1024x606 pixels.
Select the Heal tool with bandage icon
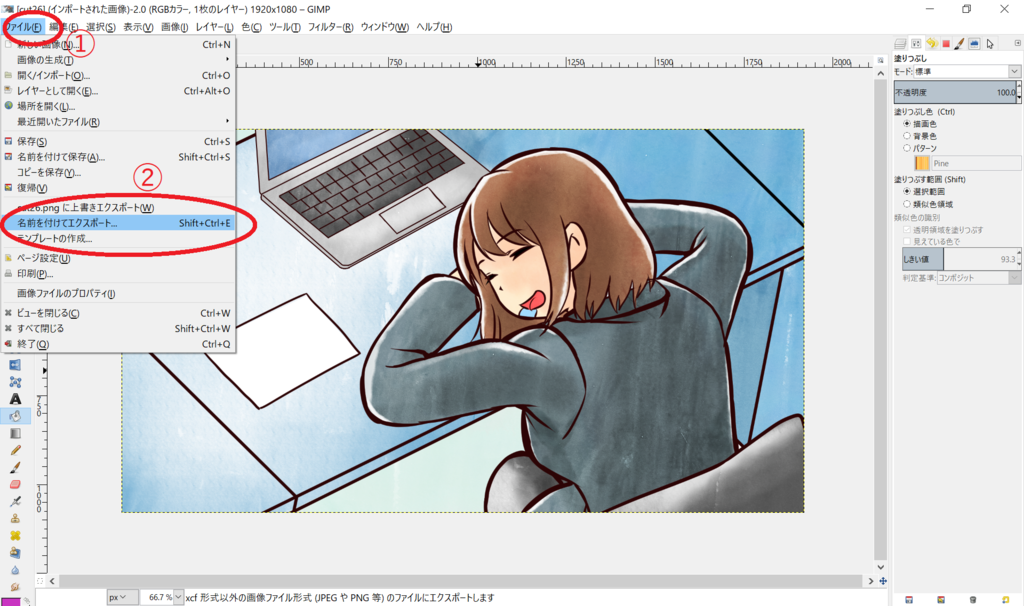coord(15,535)
